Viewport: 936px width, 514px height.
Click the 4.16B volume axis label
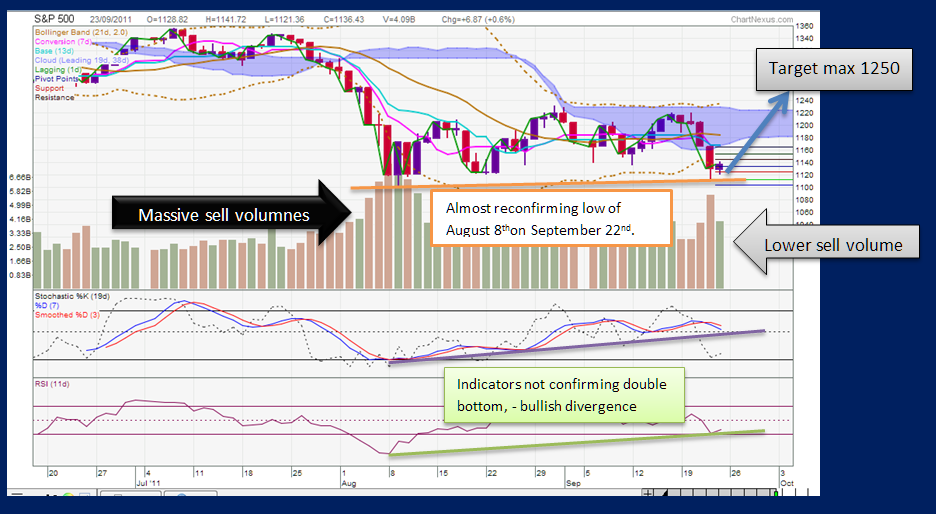[20, 220]
